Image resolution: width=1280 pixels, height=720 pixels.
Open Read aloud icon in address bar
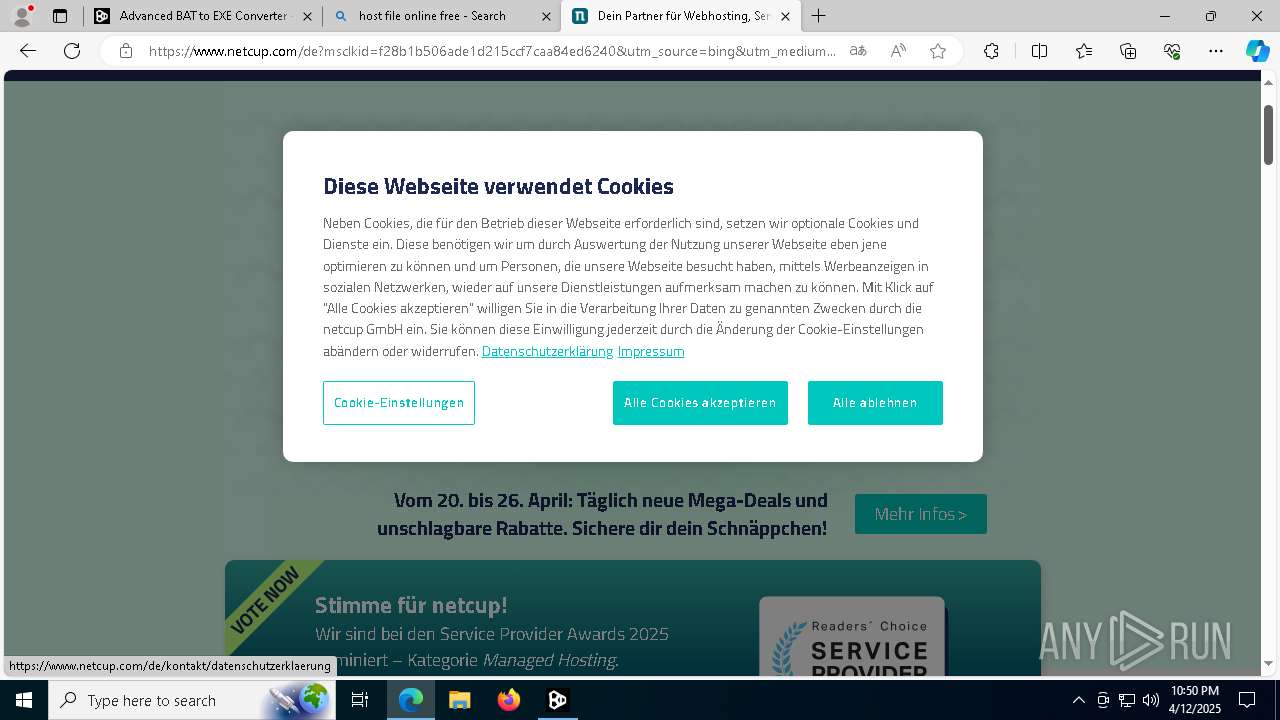tap(898, 51)
